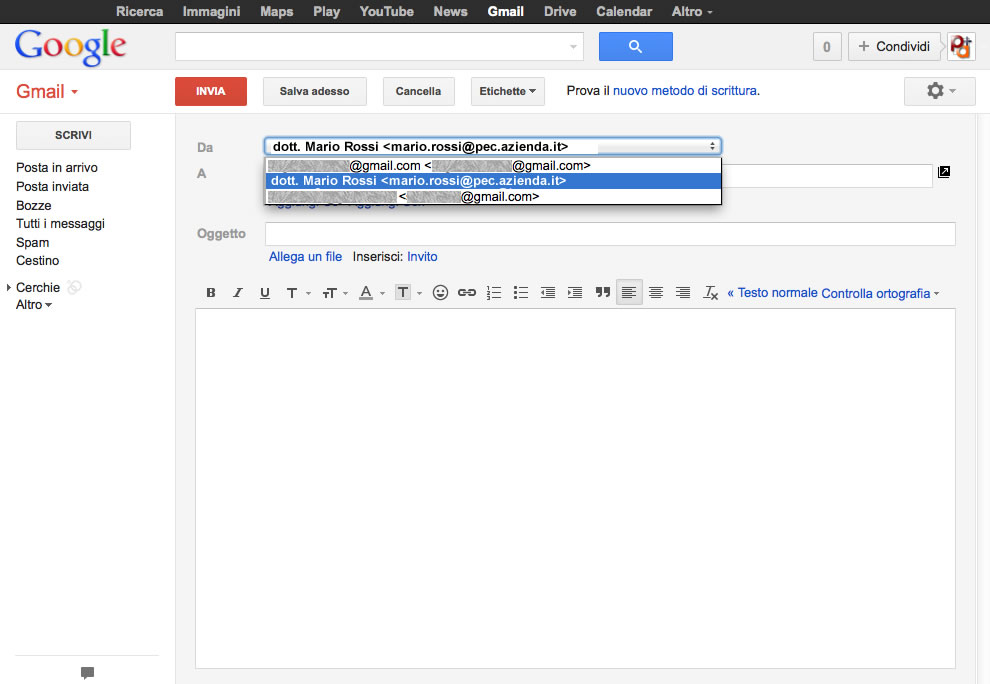
Task: Apply blockquote formatting
Action: [x=603, y=293]
